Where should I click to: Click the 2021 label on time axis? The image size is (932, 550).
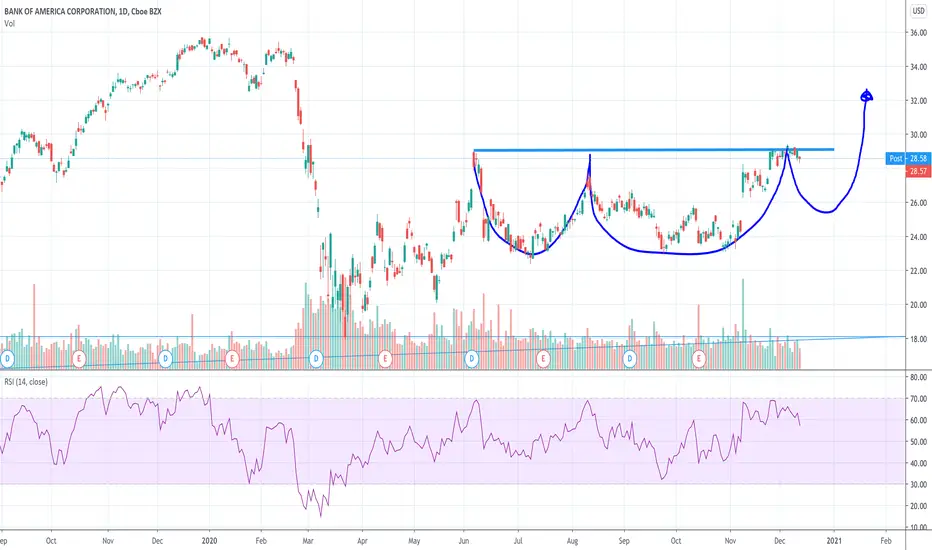834,540
